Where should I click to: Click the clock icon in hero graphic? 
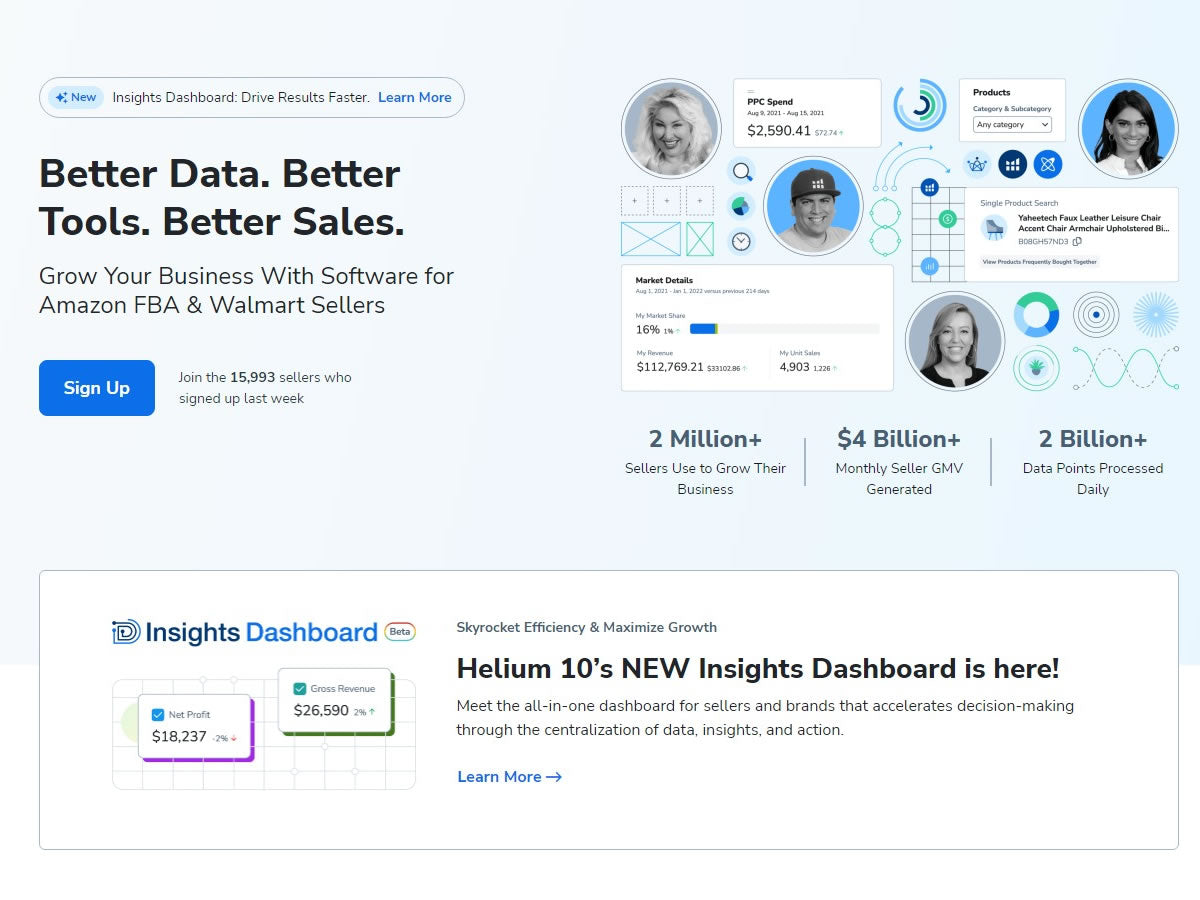click(741, 241)
